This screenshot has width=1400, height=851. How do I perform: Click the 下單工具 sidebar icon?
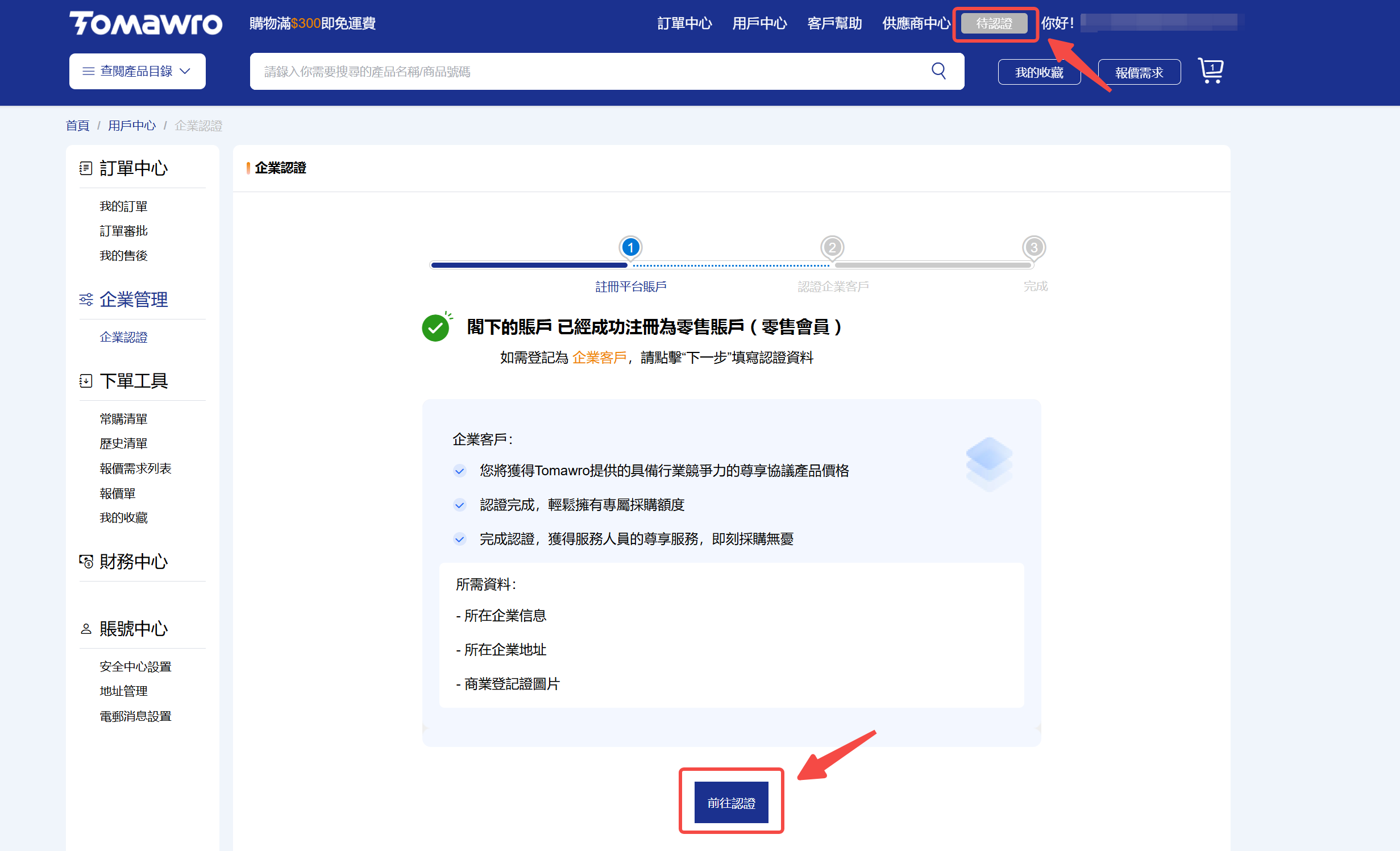click(86, 381)
